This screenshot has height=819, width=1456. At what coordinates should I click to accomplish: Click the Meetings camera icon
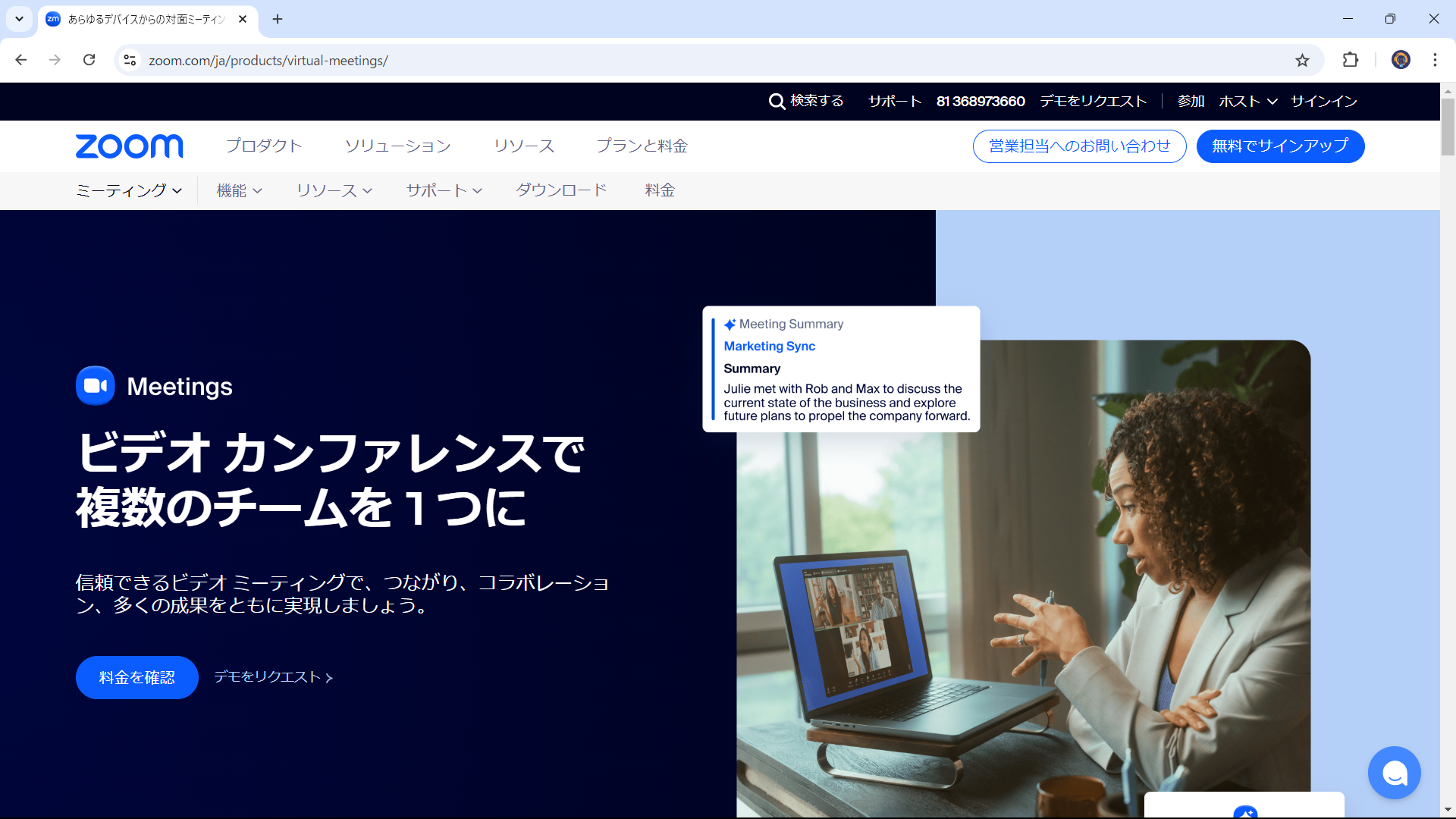[96, 386]
